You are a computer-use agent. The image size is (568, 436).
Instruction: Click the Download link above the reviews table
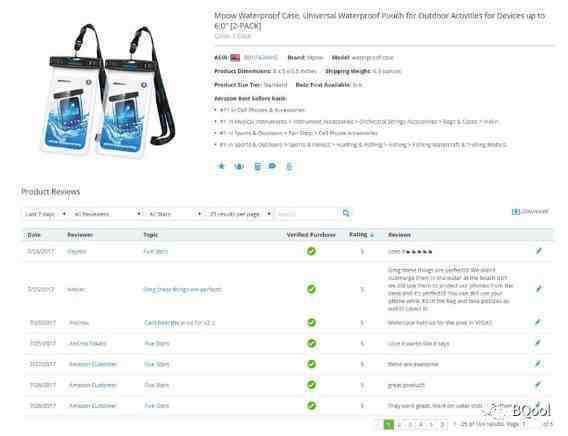[530, 211]
